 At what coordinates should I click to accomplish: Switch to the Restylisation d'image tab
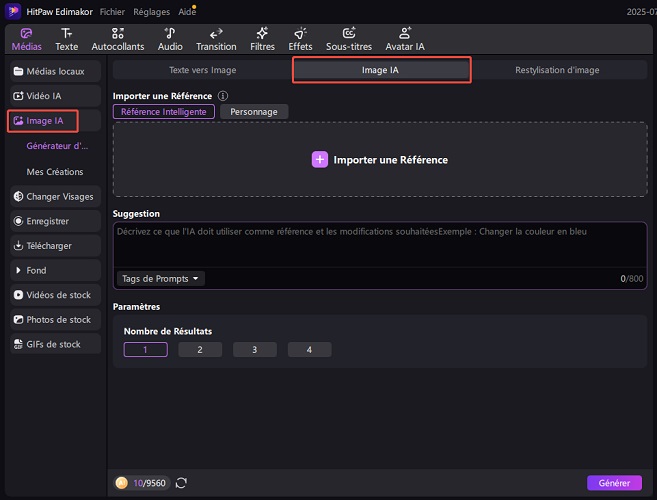(x=557, y=70)
